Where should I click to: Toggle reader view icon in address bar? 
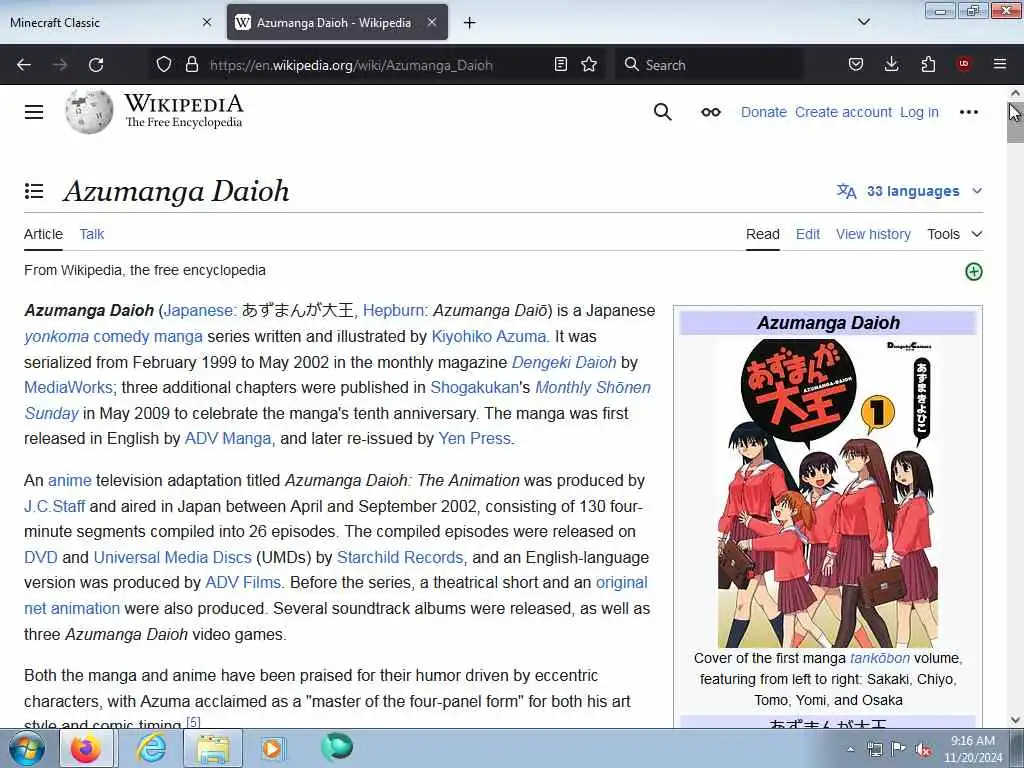[560, 64]
